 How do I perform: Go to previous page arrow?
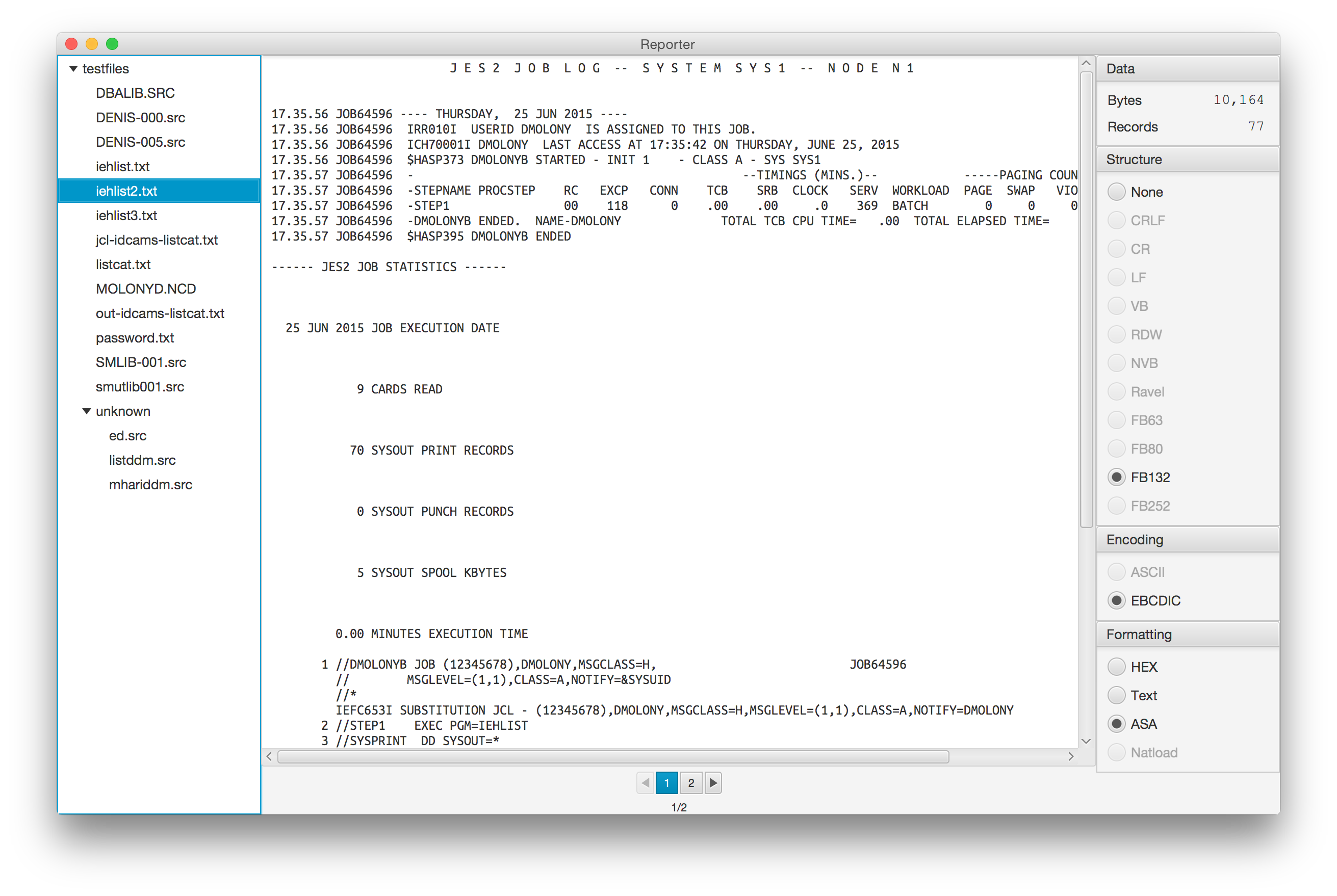coord(645,783)
